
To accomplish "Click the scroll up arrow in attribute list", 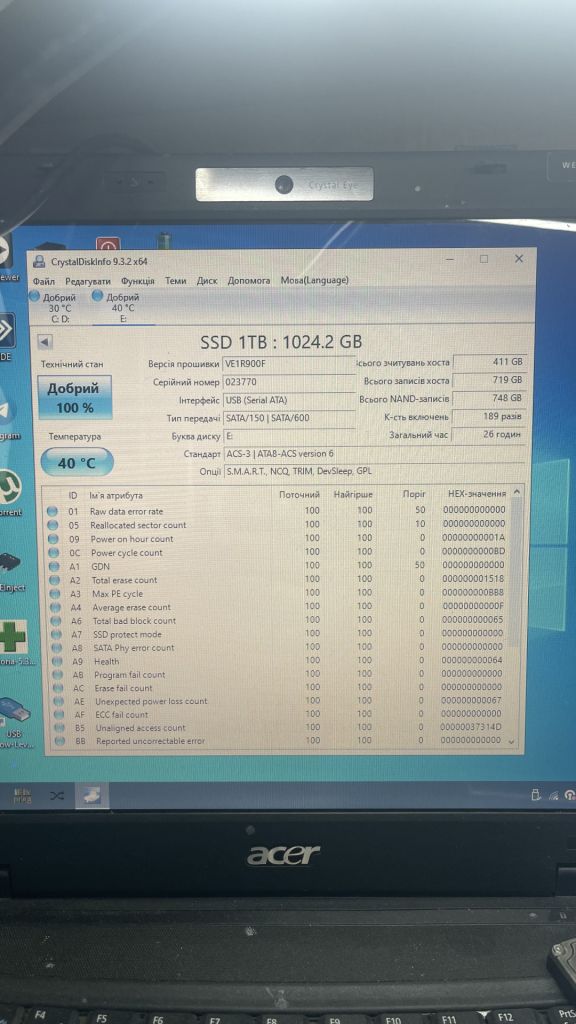I will point(517,492).
